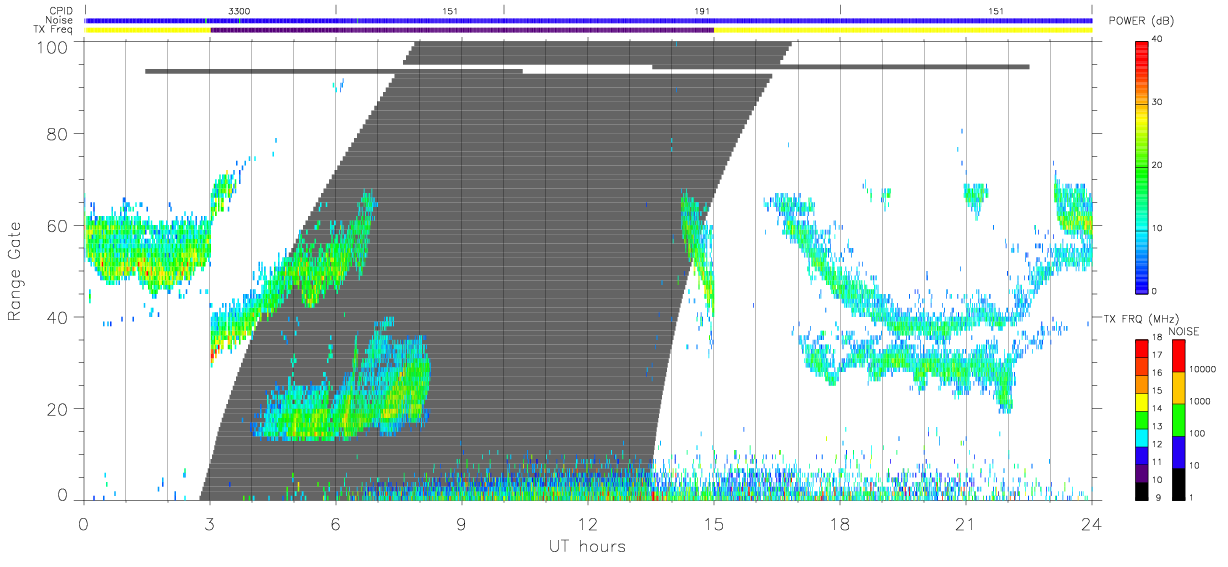
Task: Click the blue Noise strip above plot
Action: click(588, 20)
